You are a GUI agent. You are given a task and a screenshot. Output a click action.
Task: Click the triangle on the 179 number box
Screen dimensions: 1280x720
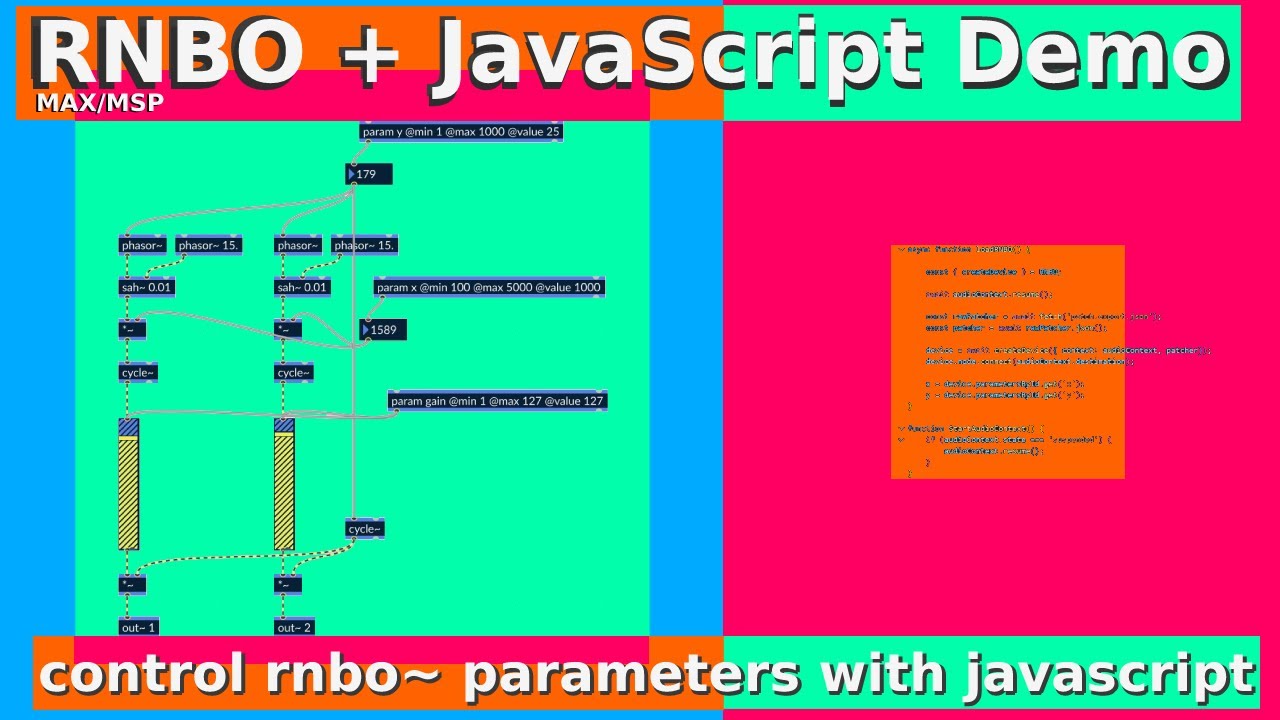click(x=352, y=174)
